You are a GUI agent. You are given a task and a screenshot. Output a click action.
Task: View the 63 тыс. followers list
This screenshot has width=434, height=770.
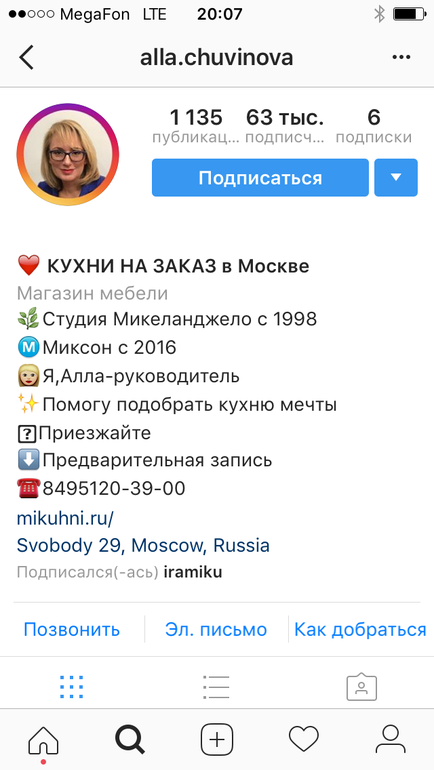285,126
